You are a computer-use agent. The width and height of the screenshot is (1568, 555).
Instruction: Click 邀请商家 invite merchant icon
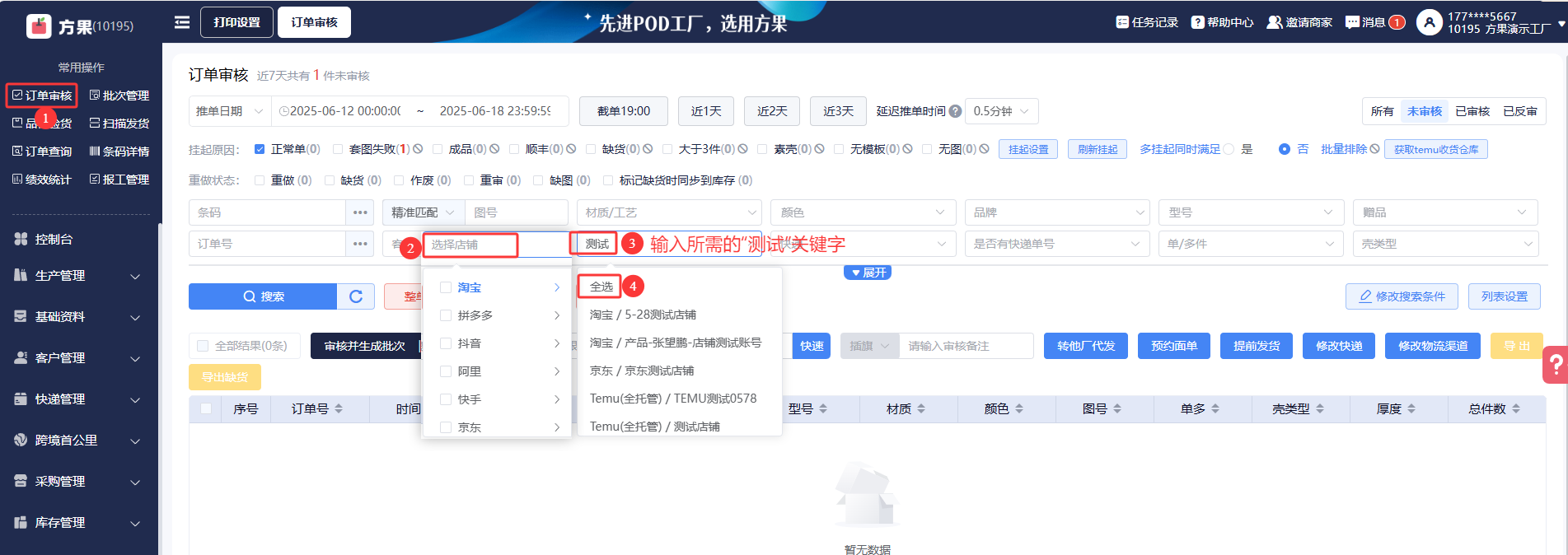1275,22
